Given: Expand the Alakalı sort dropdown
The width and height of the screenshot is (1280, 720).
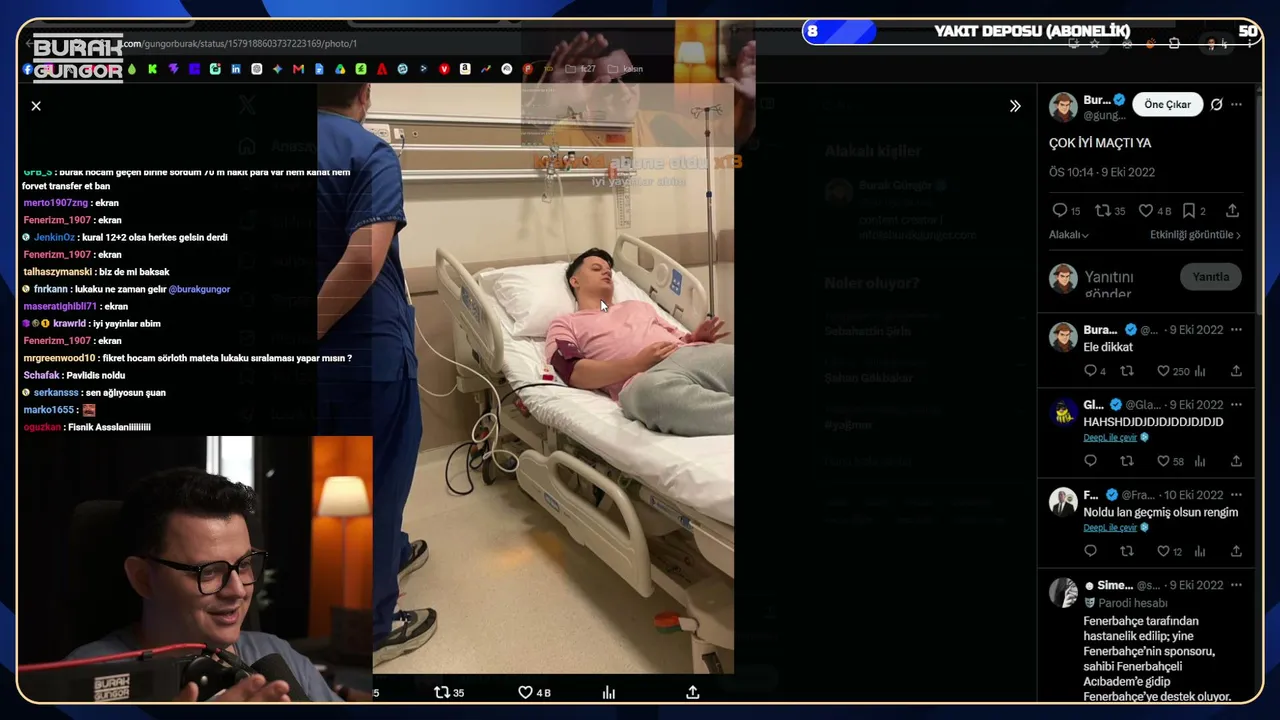Looking at the screenshot, I should [1069, 235].
